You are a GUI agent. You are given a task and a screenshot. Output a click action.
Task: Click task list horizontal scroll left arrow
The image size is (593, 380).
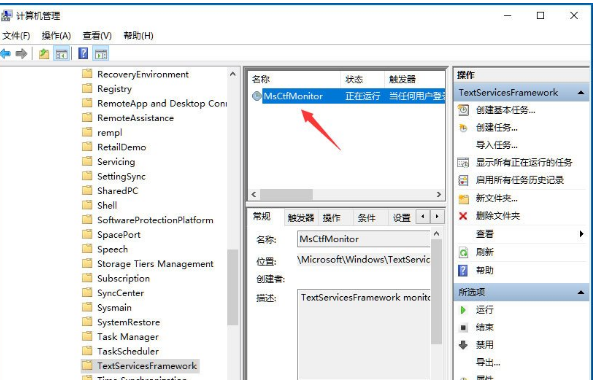click(254, 194)
